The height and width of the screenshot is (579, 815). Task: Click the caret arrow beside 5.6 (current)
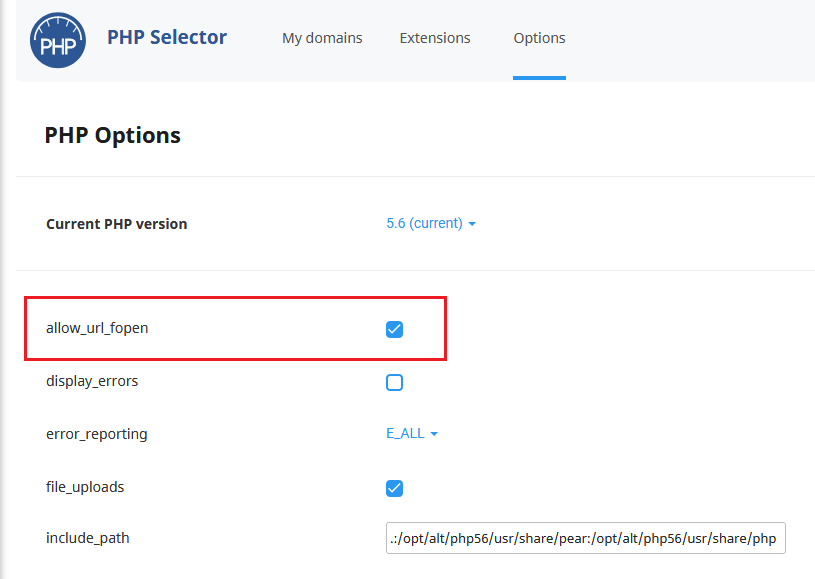tap(472, 224)
